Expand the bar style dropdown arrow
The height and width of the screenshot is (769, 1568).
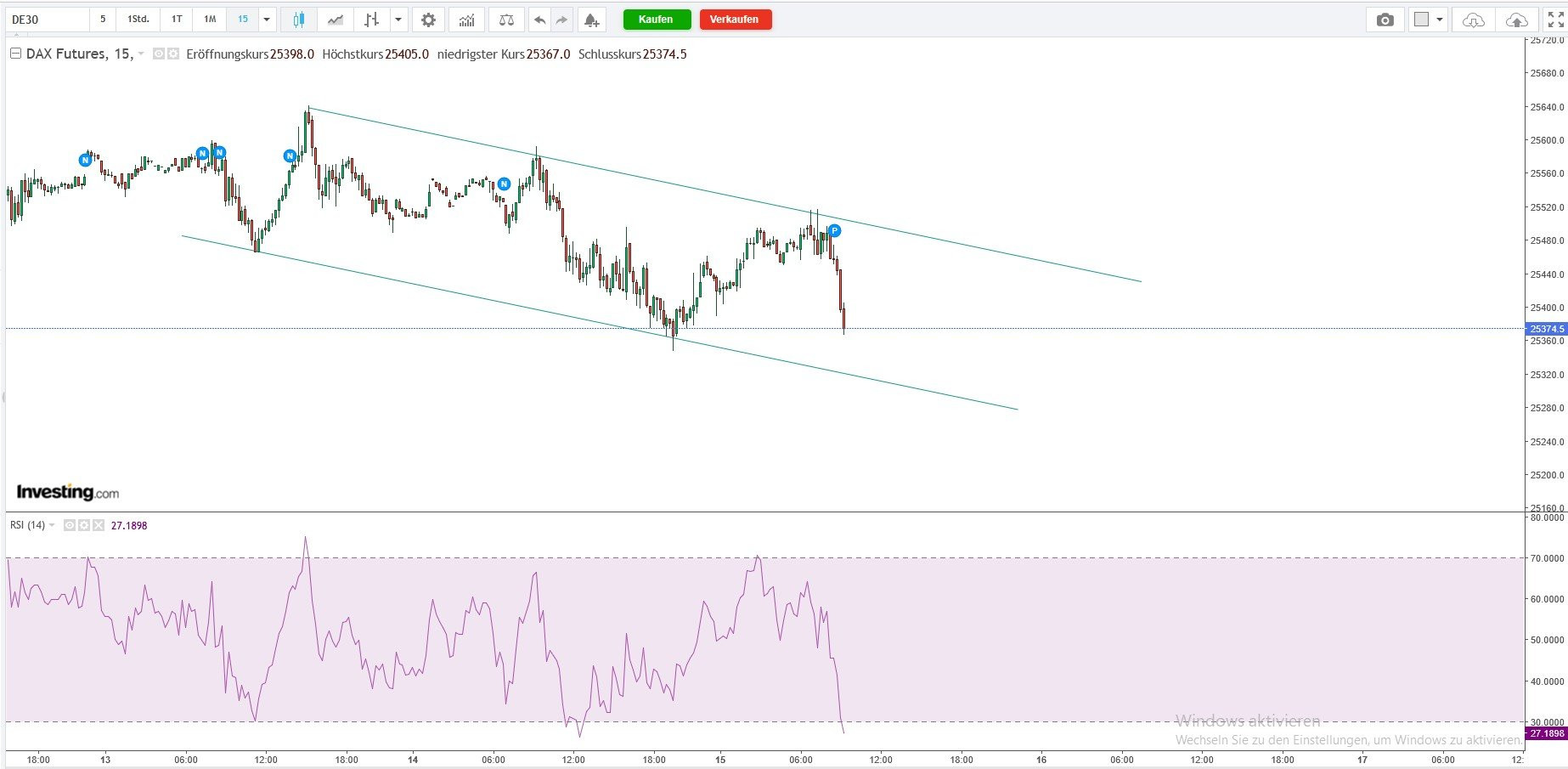pyautogui.click(x=398, y=20)
